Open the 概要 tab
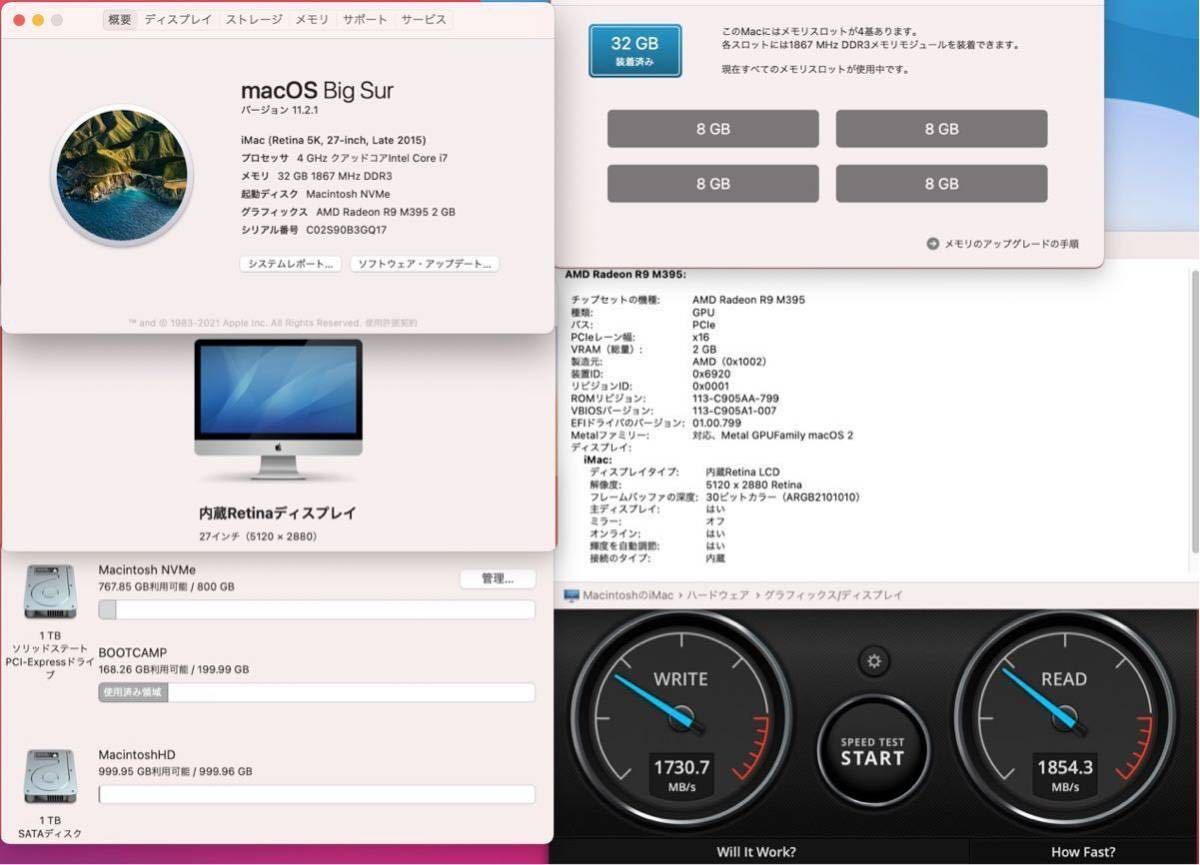 tap(120, 20)
